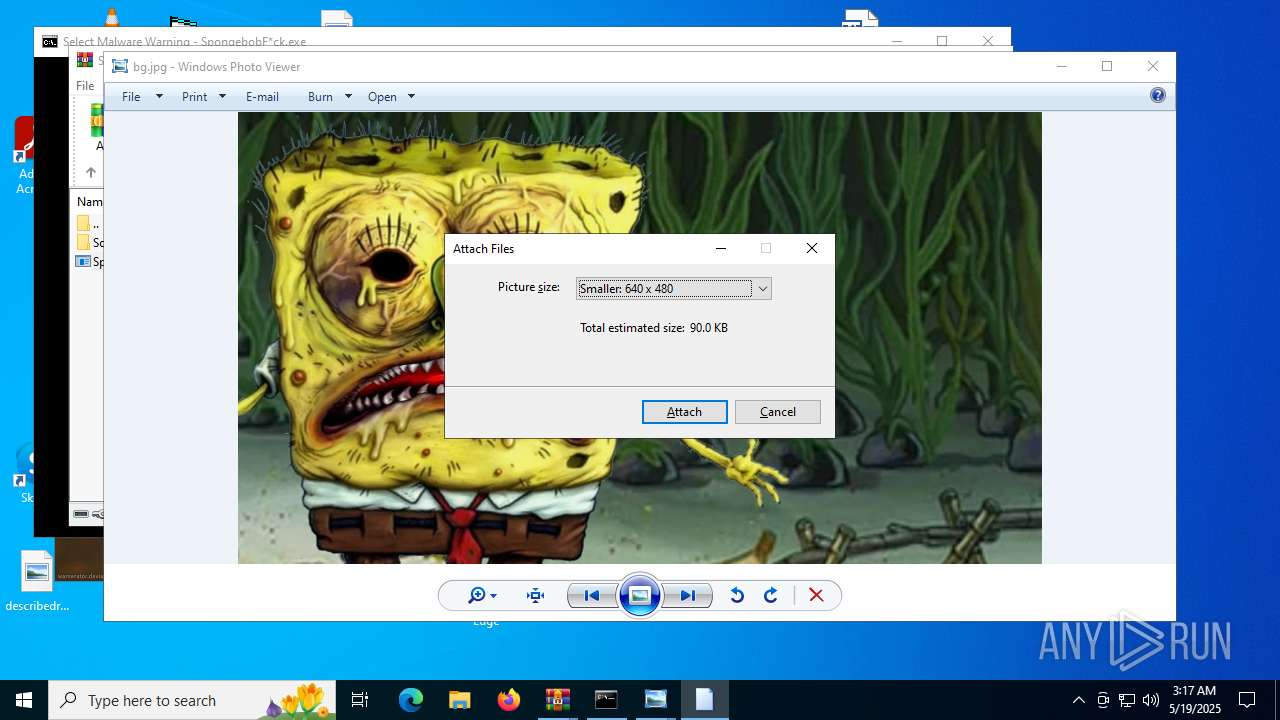The width and height of the screenshot is (1280, 720).
Task: Rotate photo counterclockwise
Action: click(x=737, y=596)
